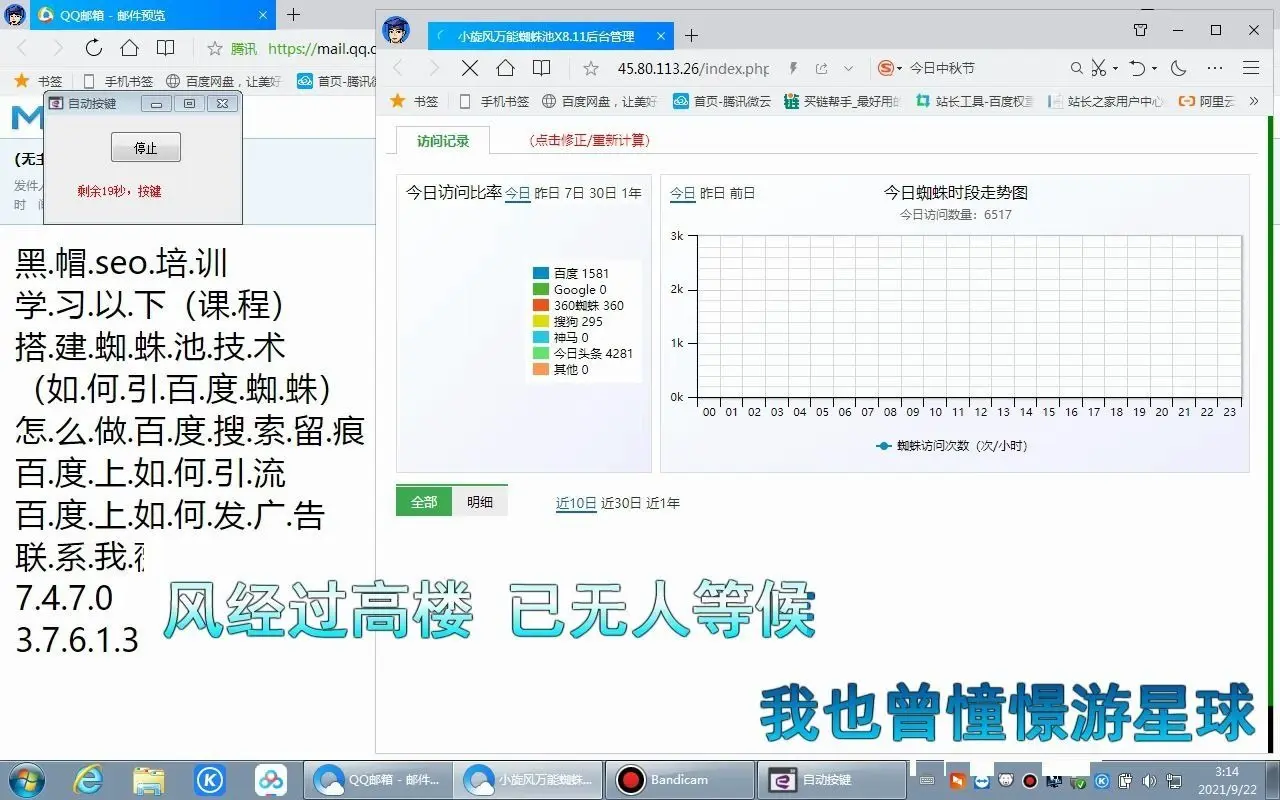
Task: Toggle 百度 1581 legend color swatch
Action: (x=541, y=273)
